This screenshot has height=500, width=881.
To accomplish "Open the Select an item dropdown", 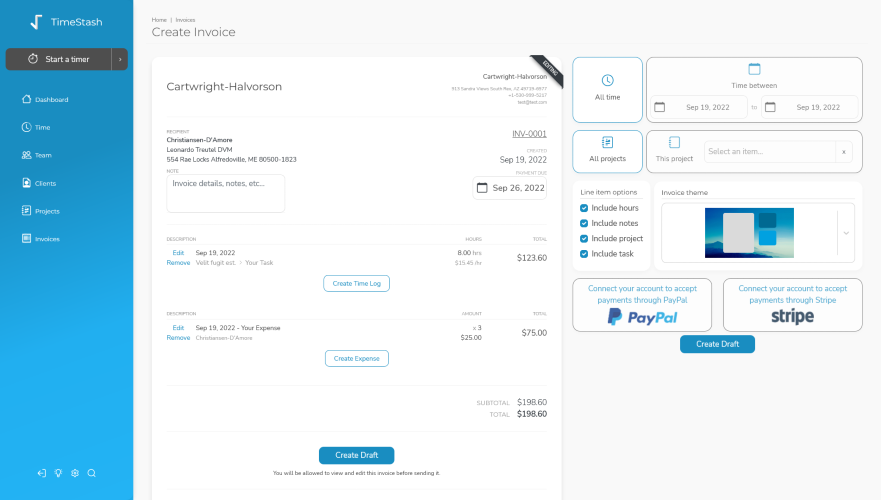I will tap(770, 152).
